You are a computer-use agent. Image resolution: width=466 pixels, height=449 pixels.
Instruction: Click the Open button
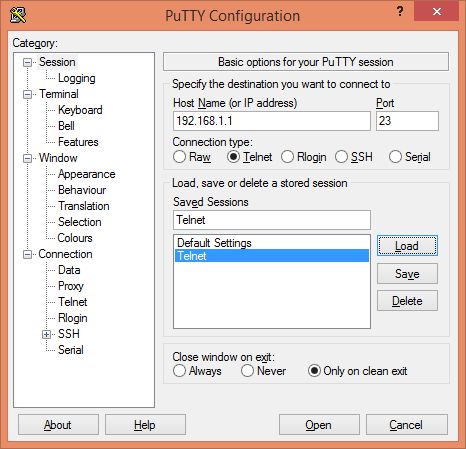[x=319, y=425]
